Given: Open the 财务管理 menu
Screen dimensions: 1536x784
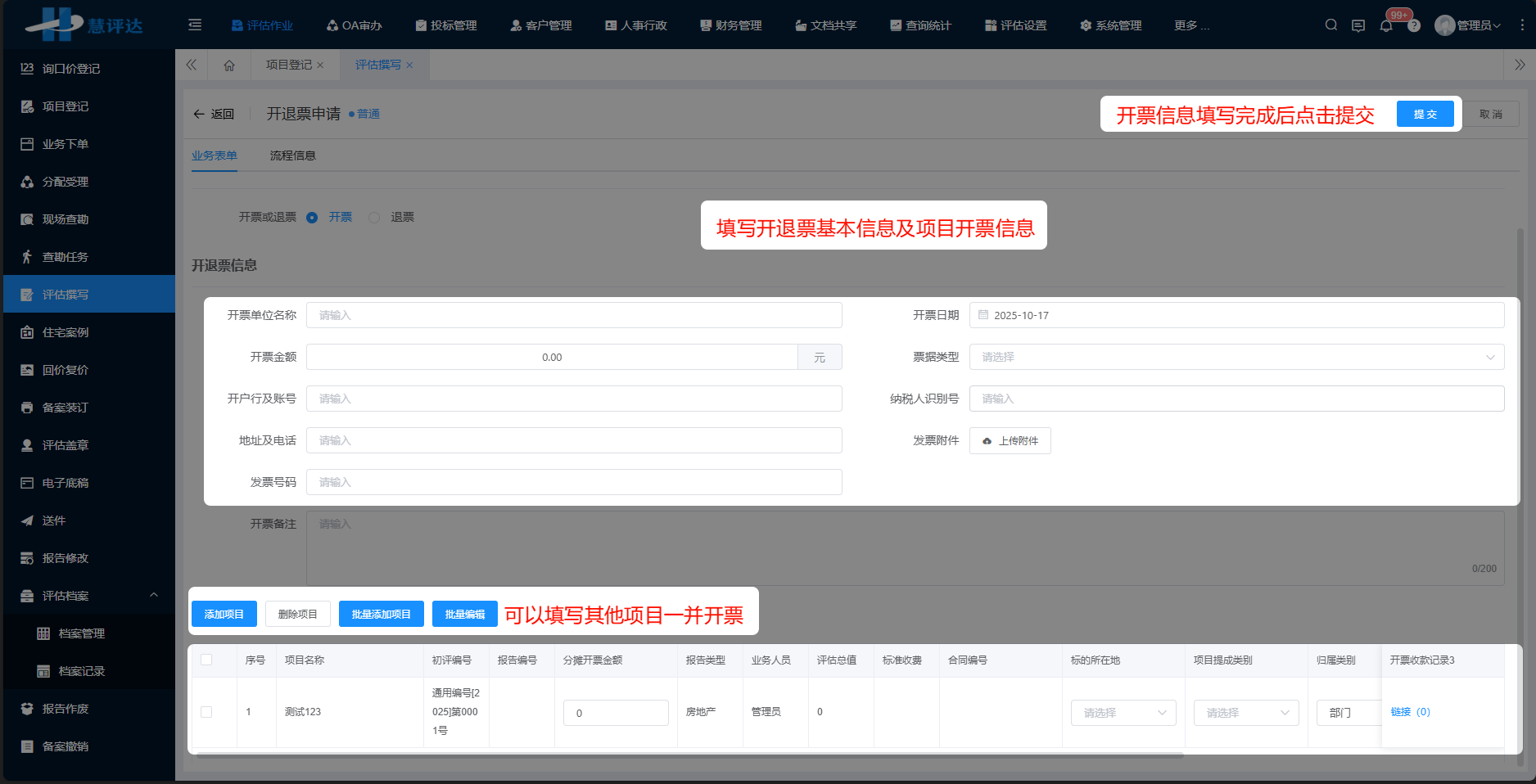Looking at the screenshot, I should tap(730, 25).
